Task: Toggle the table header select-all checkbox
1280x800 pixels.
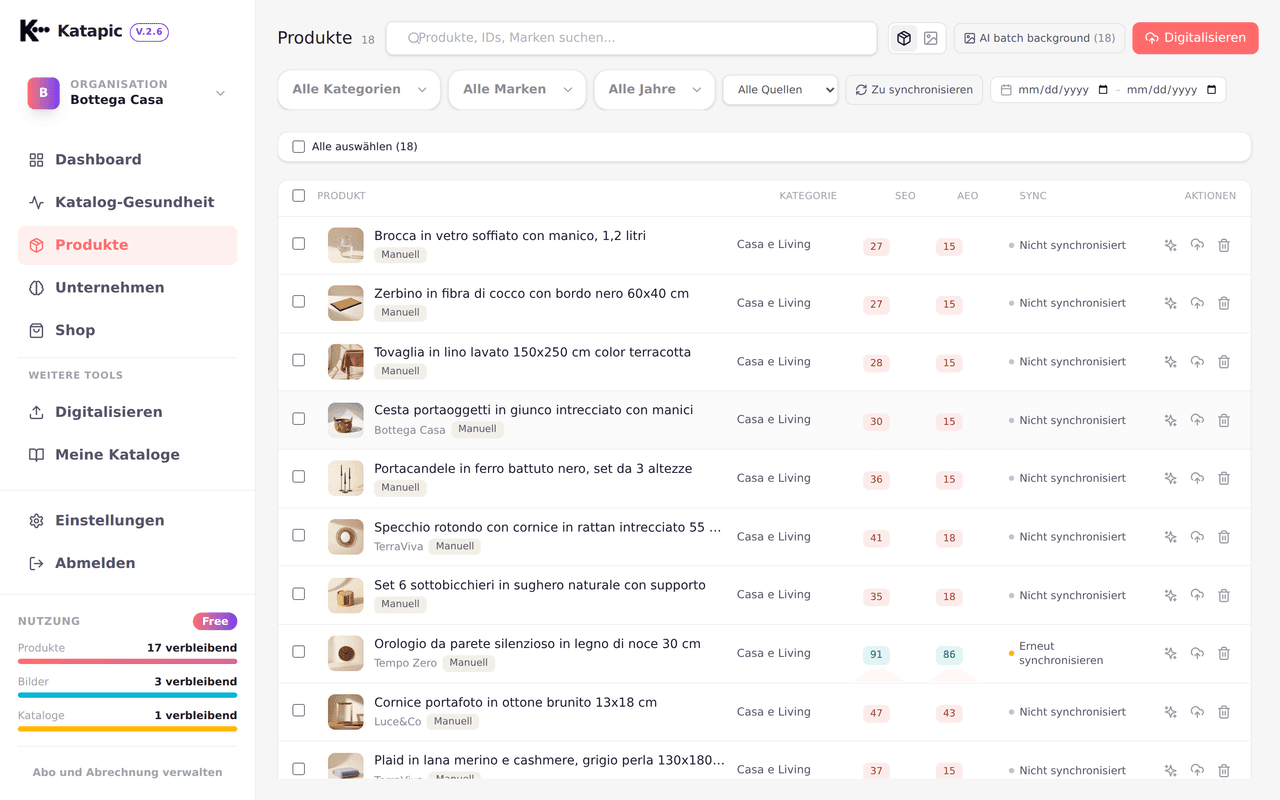Action: (x=298, y=196)
